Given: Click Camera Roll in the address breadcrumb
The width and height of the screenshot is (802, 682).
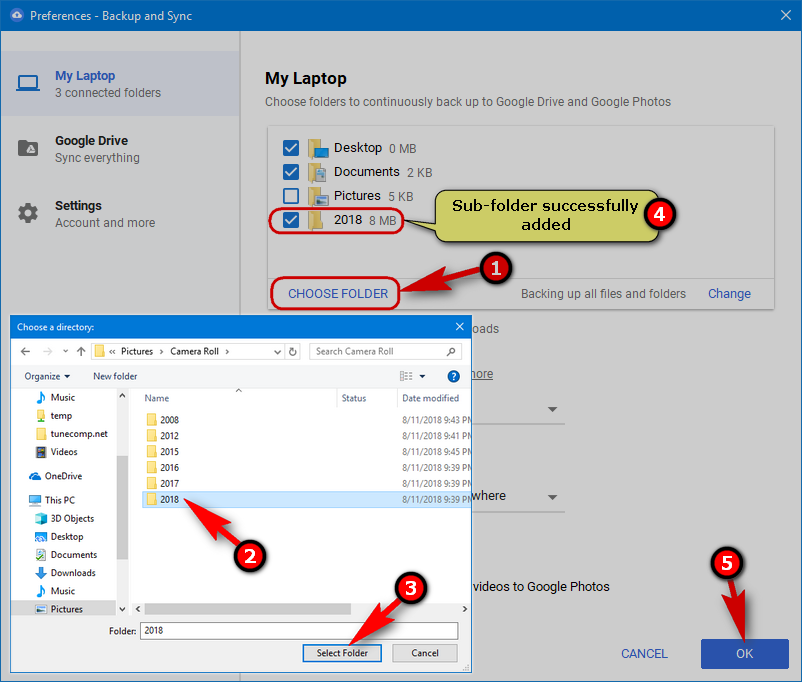Looking at the screenshot, I should click(x=194, y=351).
